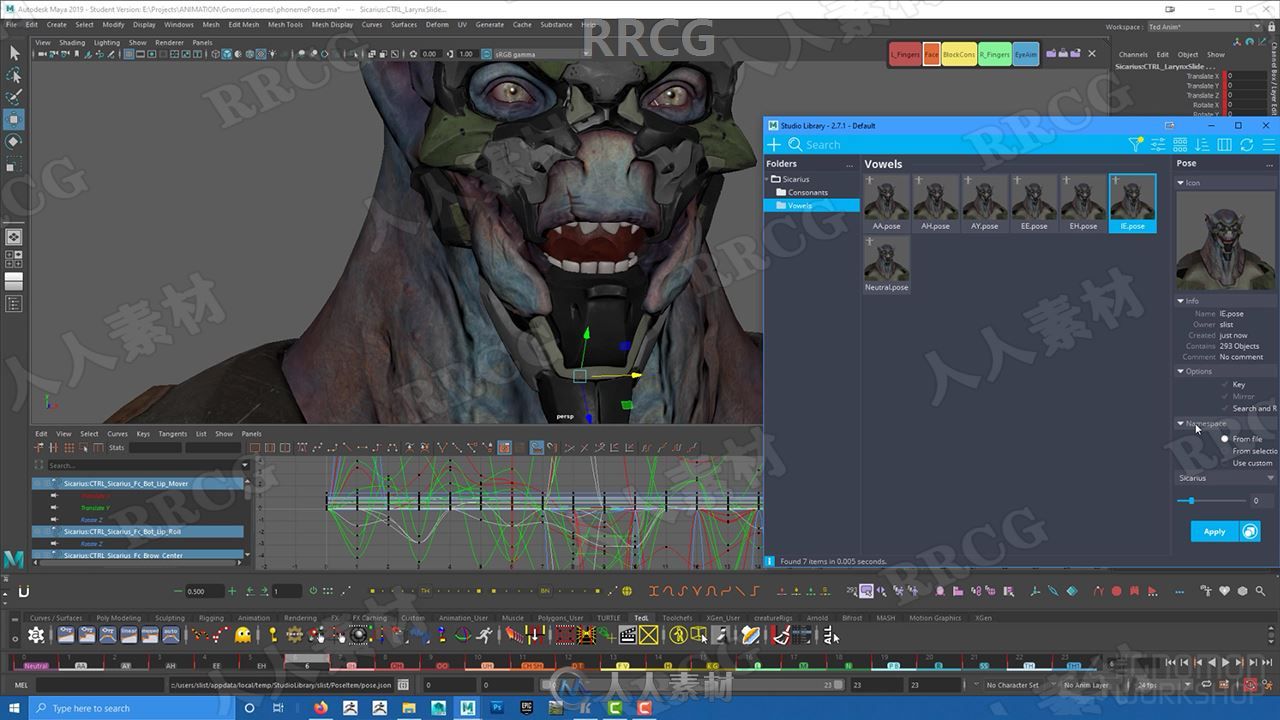The width and height of the screenshot is (1280, 720).
Task: Select the Neutral.pose thumbnail
Action: (x=886, y=264)
